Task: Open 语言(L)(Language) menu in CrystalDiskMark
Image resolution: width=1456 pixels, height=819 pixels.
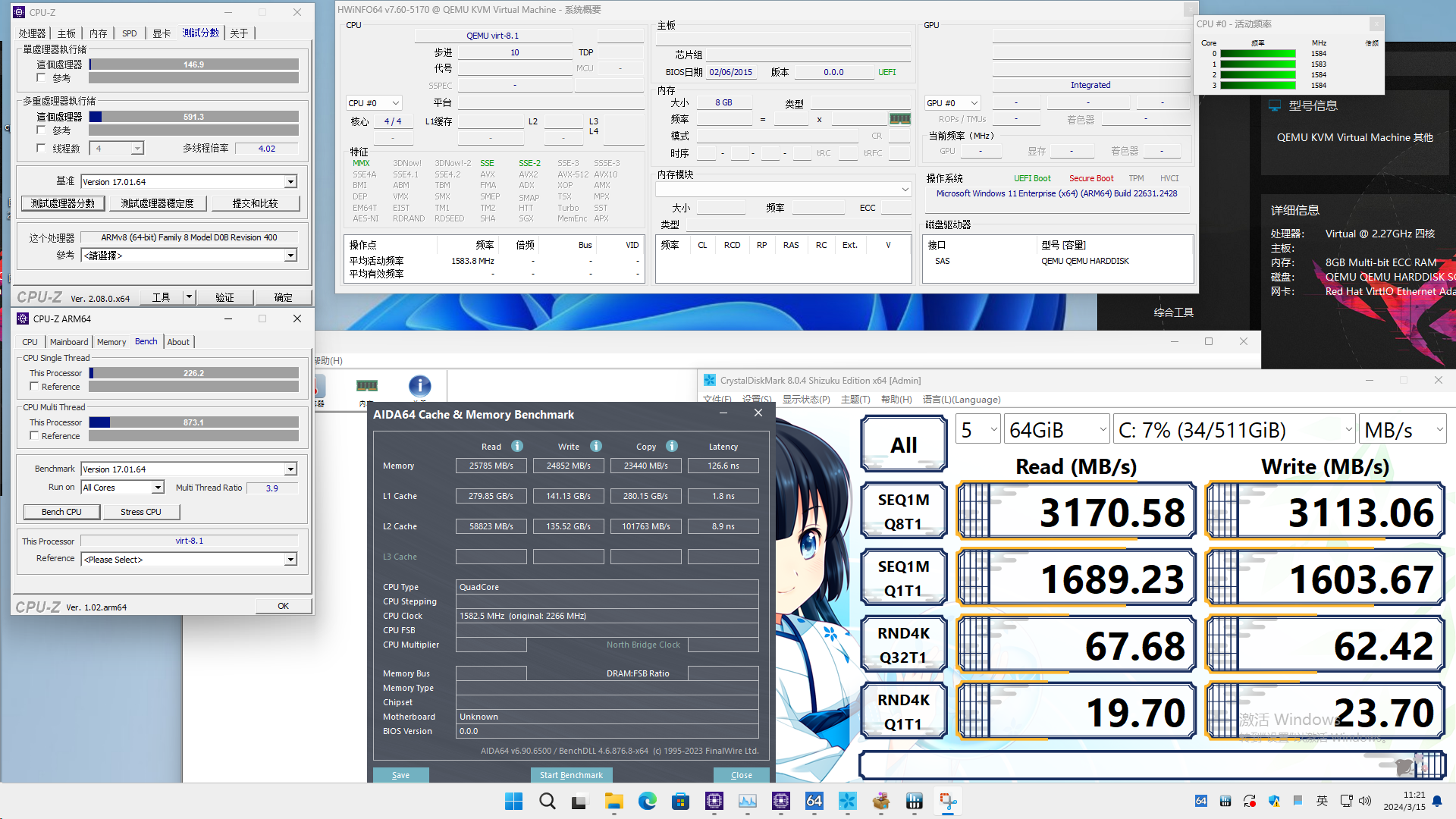Action: (x=962, y=400)
